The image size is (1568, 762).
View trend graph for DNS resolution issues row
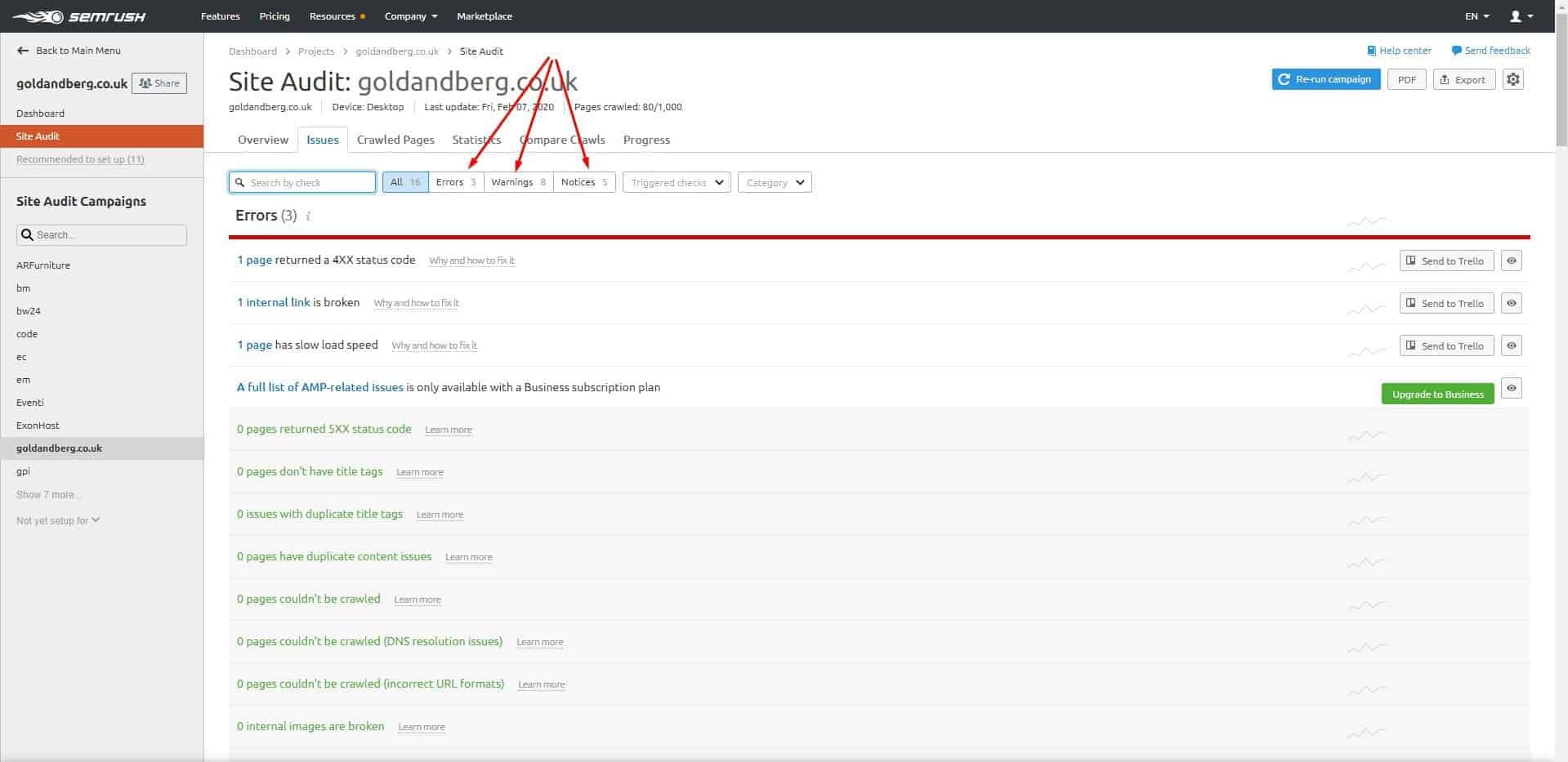(1366, 647)
